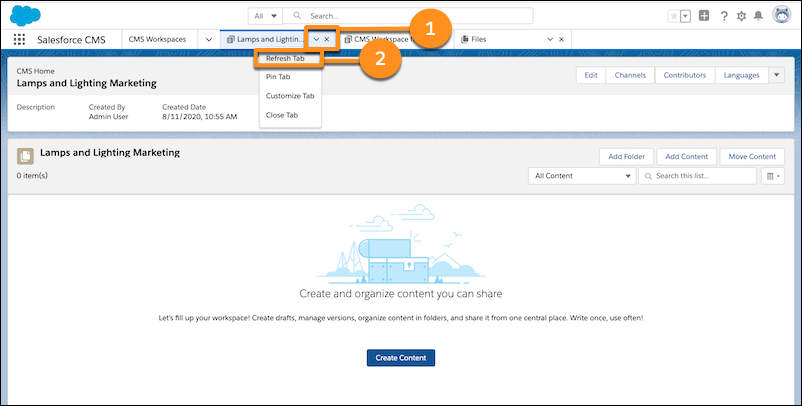
Task: Open the favorites list dropdown arrow
Action: click(x=685, y=16)
